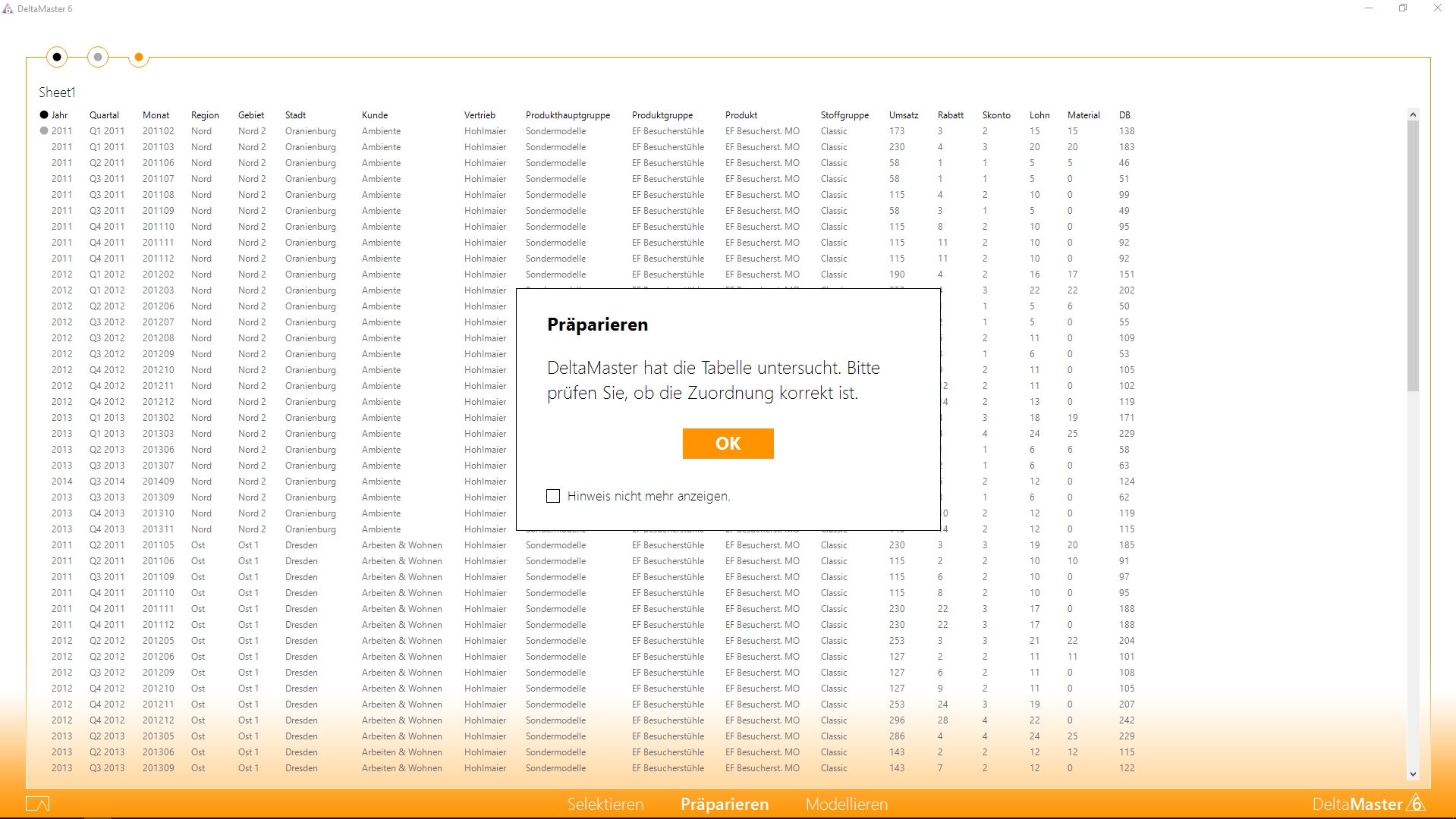Switch to the Modellieren tab
Screen dimensions: 1456x819
point(847,804)
